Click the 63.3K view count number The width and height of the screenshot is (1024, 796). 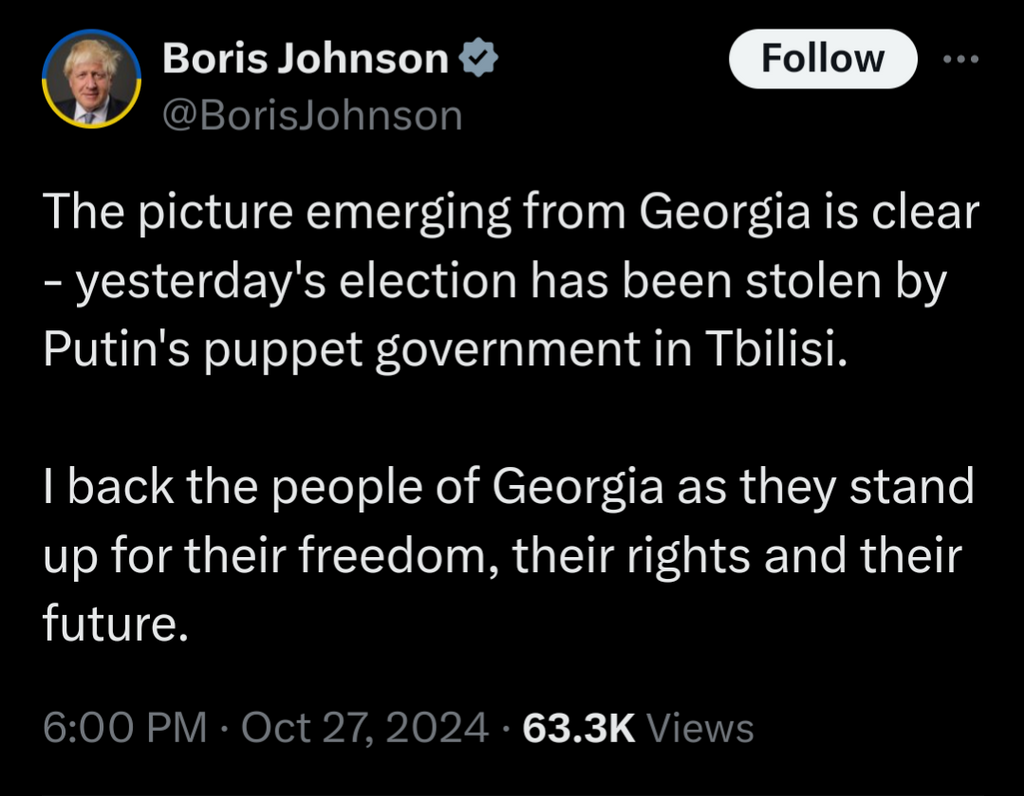[579, 726]
